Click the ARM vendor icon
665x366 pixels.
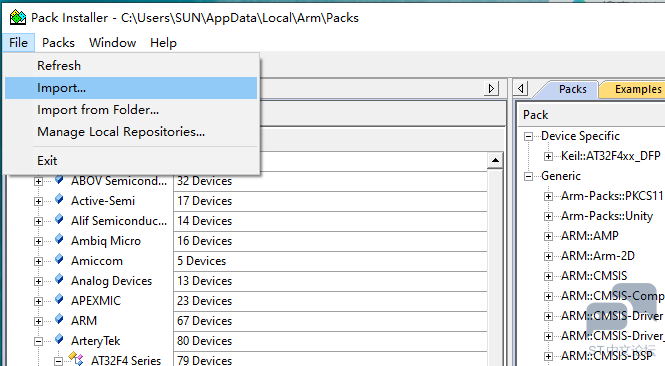coord(59,319)
